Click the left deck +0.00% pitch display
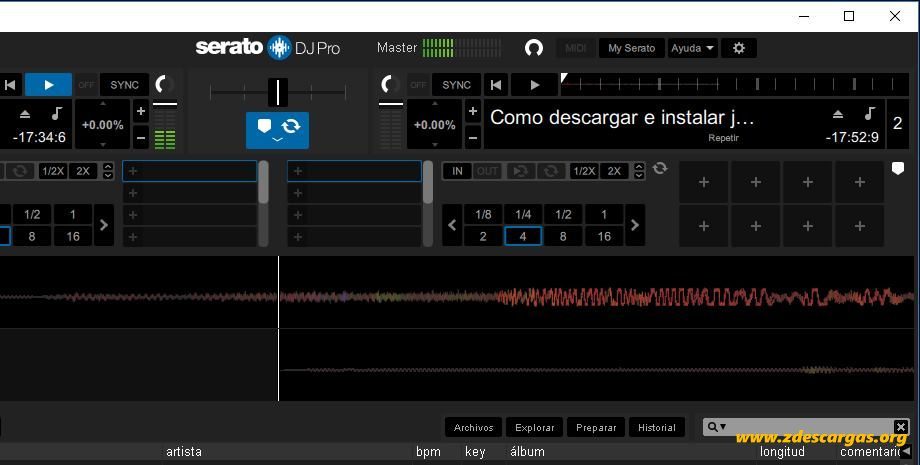920x465 pixels. point(102,124)
